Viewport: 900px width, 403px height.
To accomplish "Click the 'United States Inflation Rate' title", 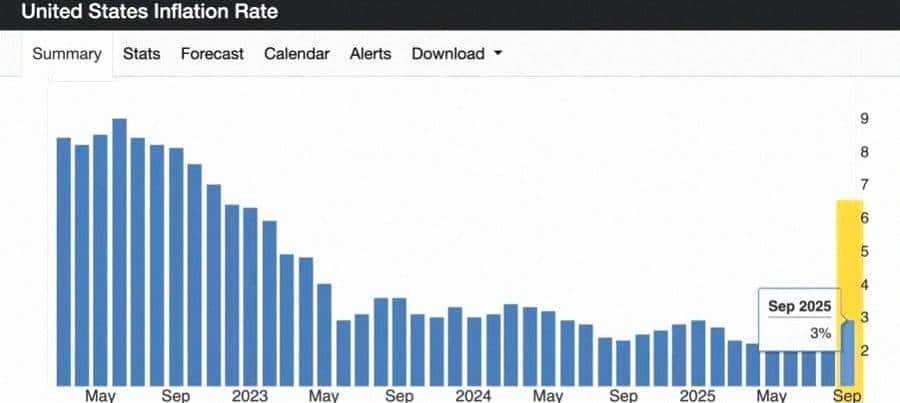I will (150, 11).
